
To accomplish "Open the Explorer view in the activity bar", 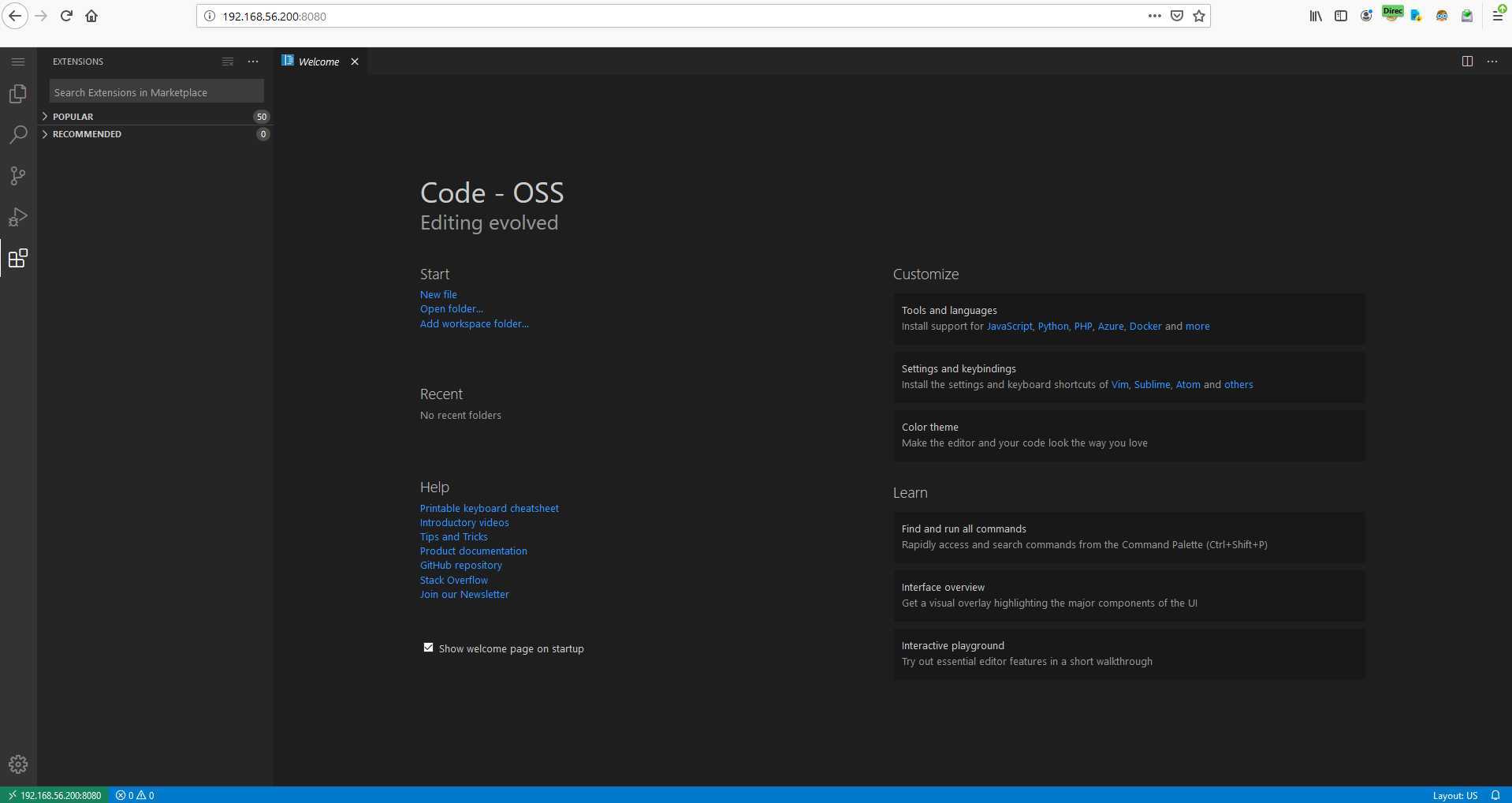I will [18, 94].
